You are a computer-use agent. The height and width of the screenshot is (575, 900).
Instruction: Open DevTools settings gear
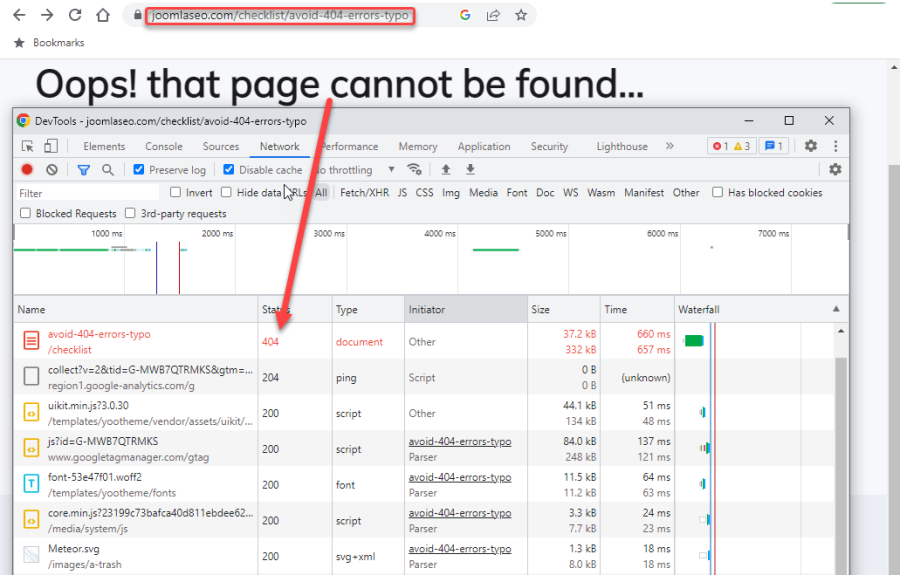810,146
